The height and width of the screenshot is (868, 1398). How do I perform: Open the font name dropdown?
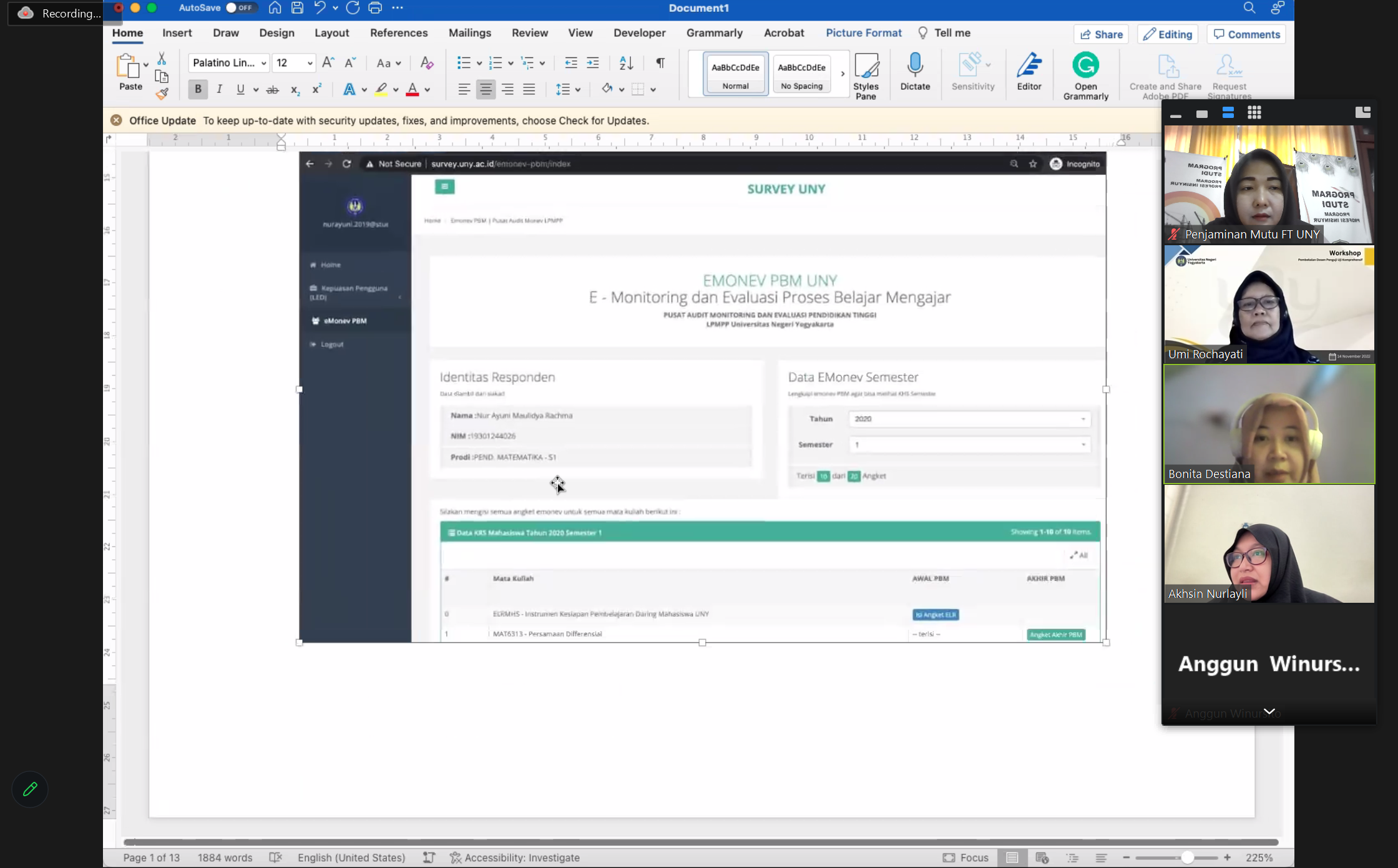pyautogui.click(x=264, y=63)
